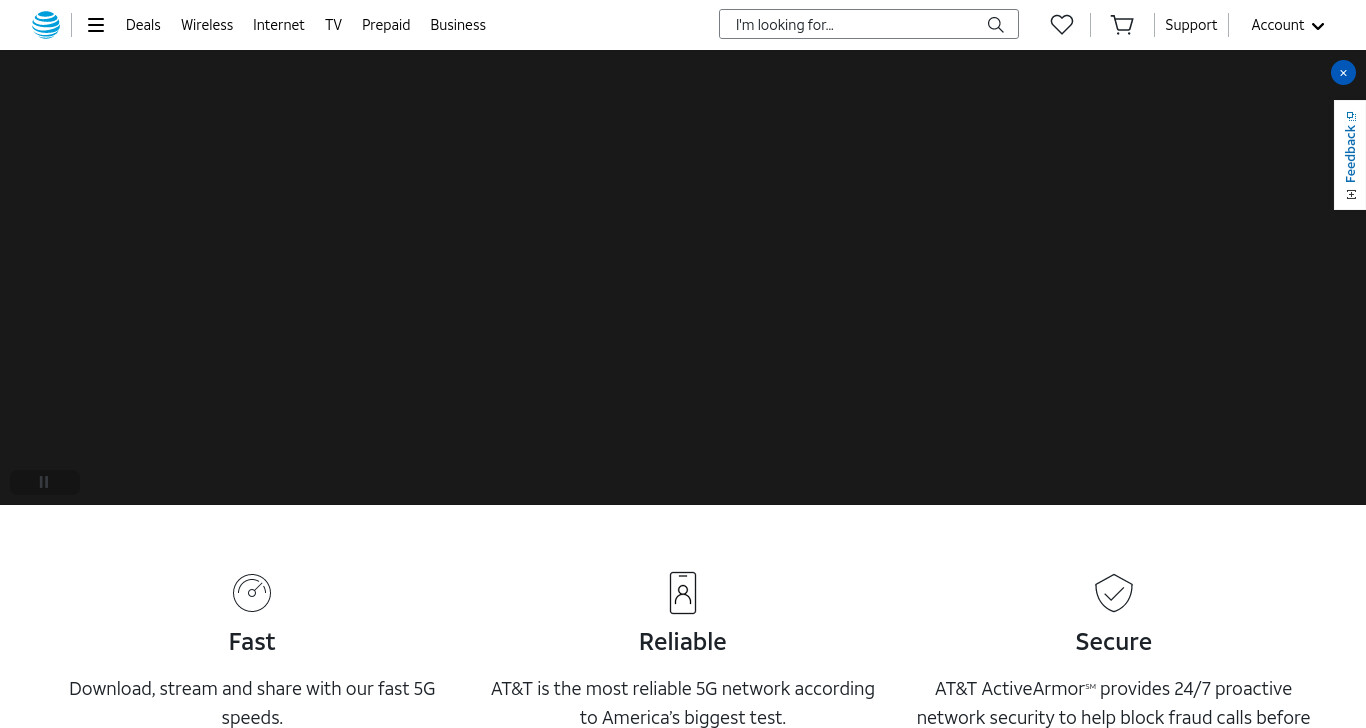
Task: Click text "AT&T is the most reliable 5G network according"
Action: click(x=683, y=689)
